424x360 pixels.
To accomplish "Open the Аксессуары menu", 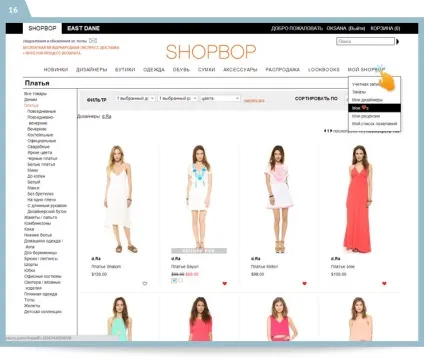I will [x=240, y=70].
